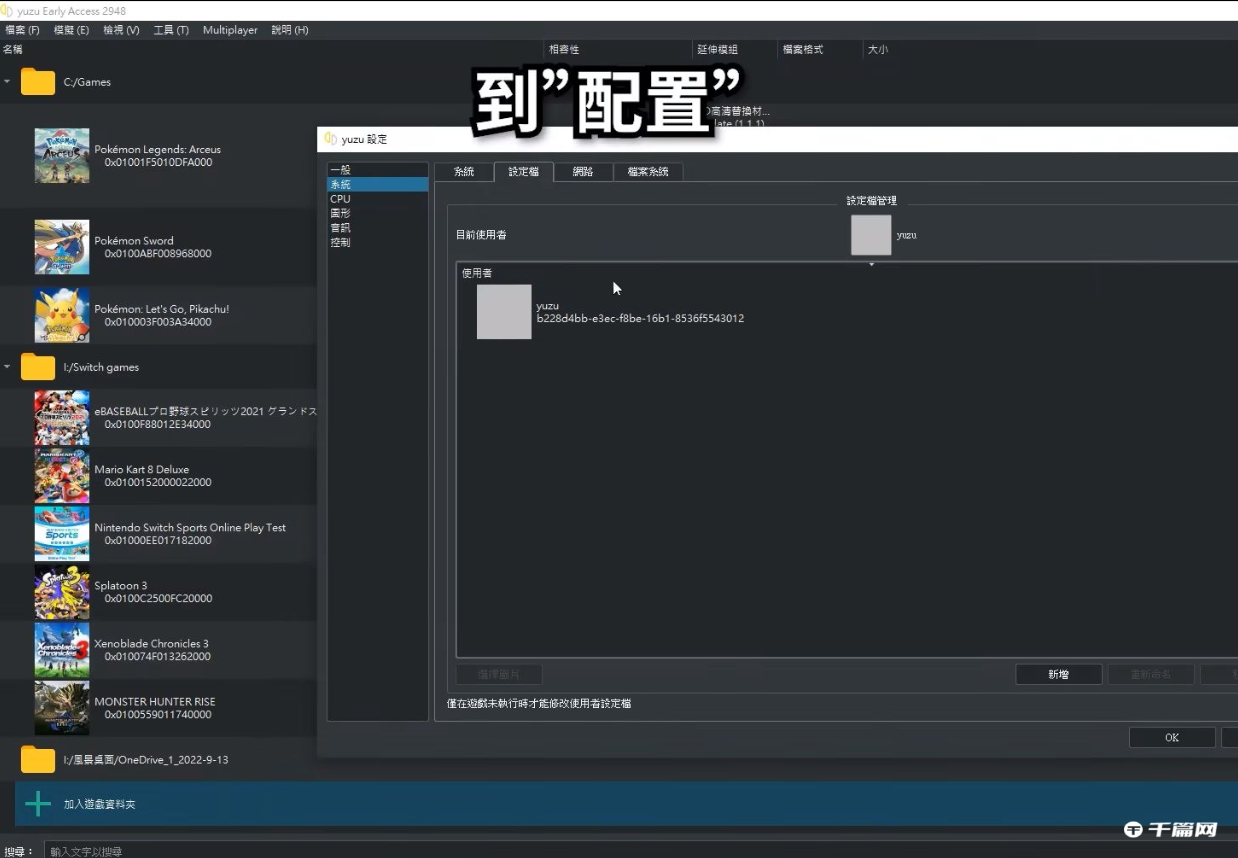The image size is (1238, 858).
Task: Open the C:/Games folder icon
Action: click(37, 81)
